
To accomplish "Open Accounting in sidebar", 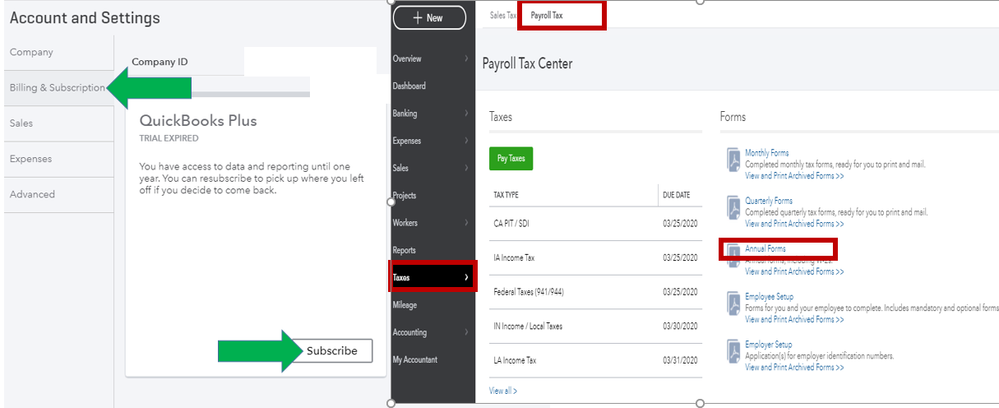I will coord(410,332).
